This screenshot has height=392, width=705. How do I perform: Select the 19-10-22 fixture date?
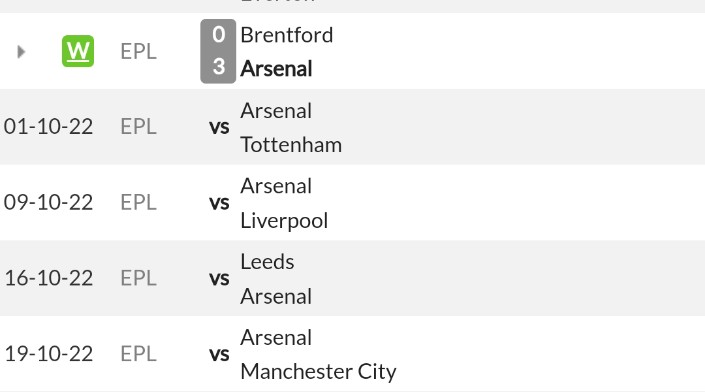pos(49,354)
